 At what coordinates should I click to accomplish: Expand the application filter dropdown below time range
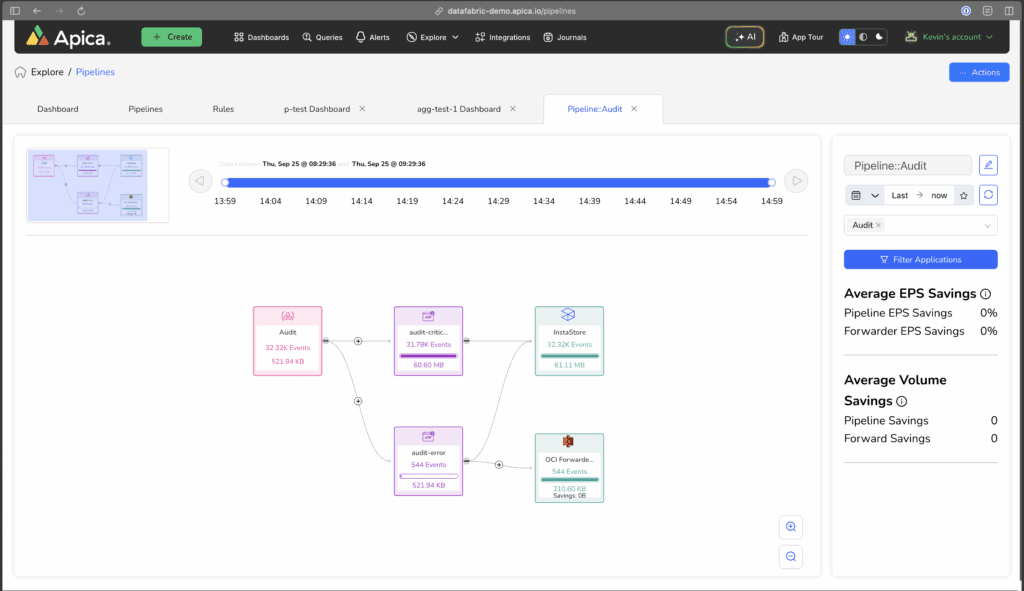[988, 225]
